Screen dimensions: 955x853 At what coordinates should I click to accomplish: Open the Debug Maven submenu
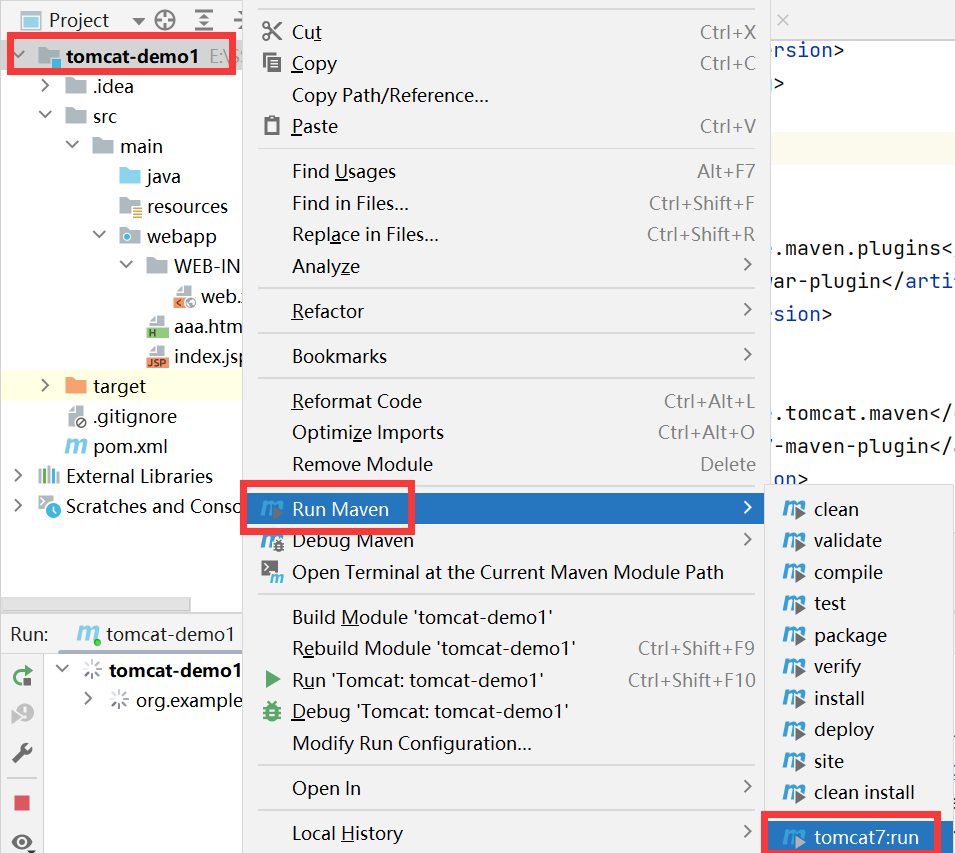click(x=507, y=541)
